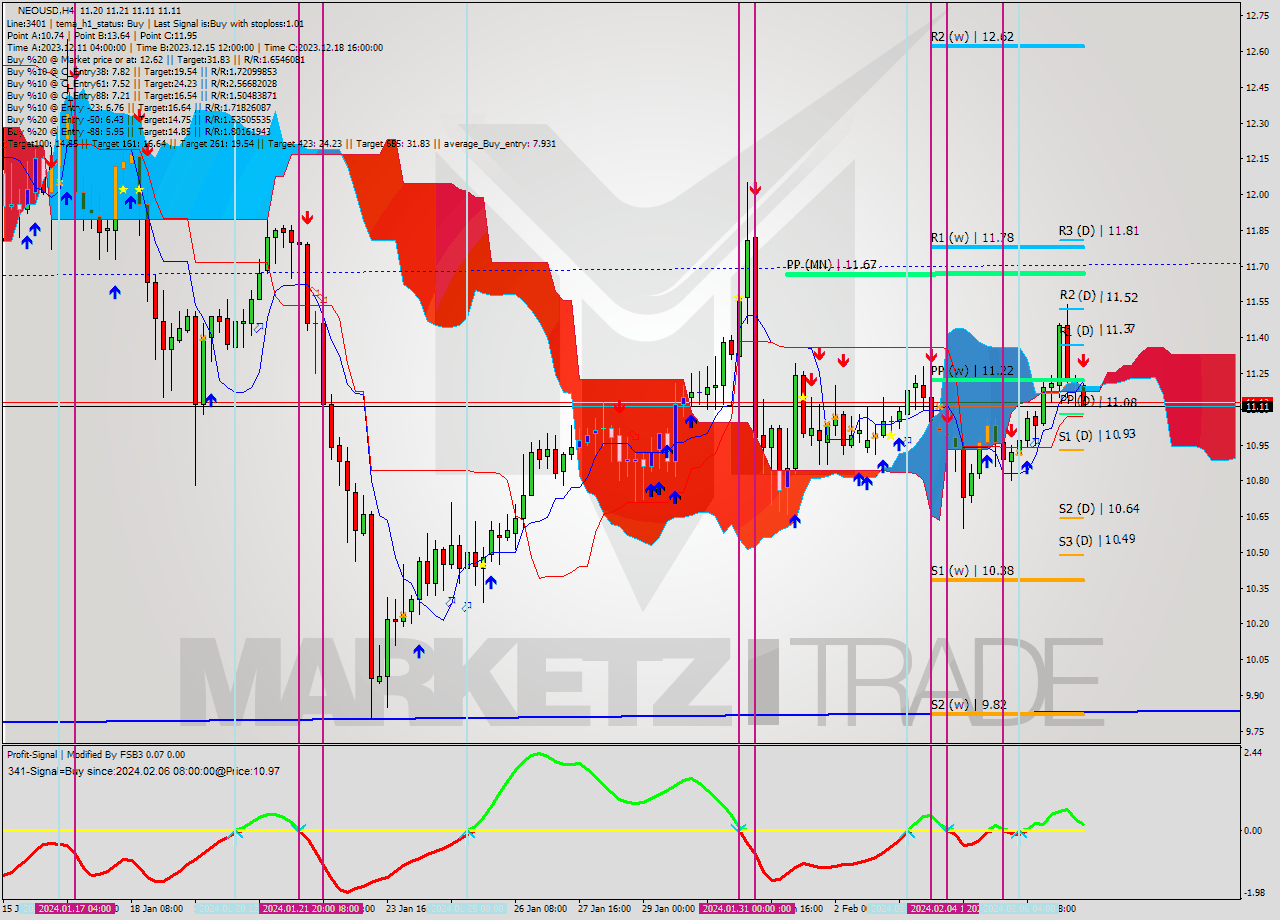Viewport: 1280px width, 920px height.
Task: Click the 'Buy %10 @ C_Entry38: 7.82' line
Action: coord(142,71)
